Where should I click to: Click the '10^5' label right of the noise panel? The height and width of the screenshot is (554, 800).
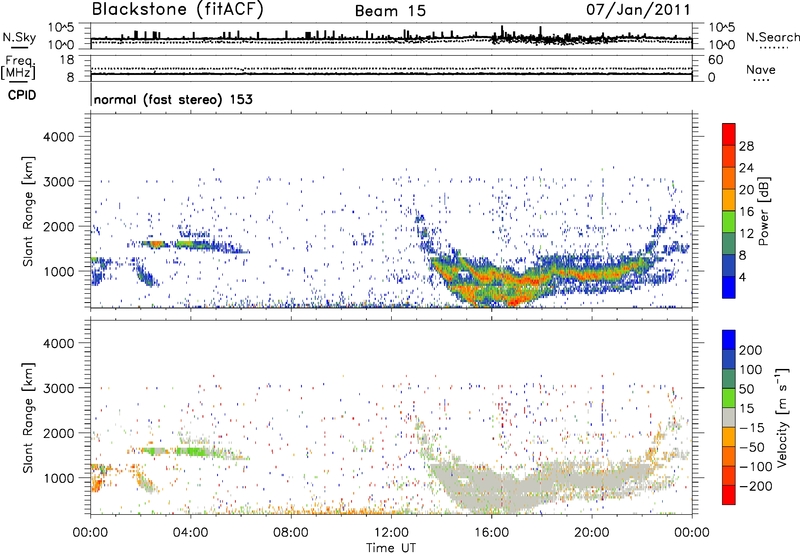(x=722, y=27)
